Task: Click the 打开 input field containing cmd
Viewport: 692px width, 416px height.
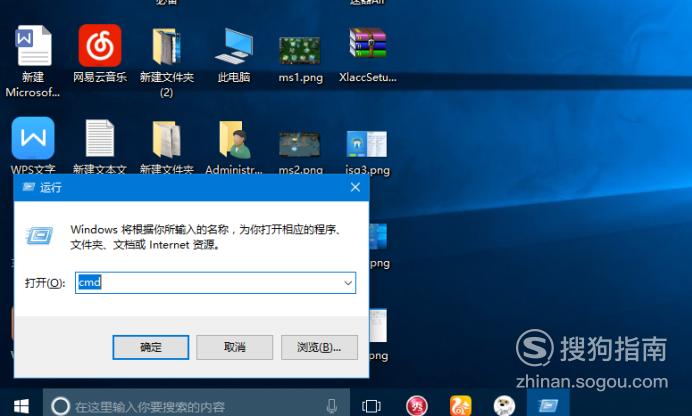Action: click(x=215, y=283)
